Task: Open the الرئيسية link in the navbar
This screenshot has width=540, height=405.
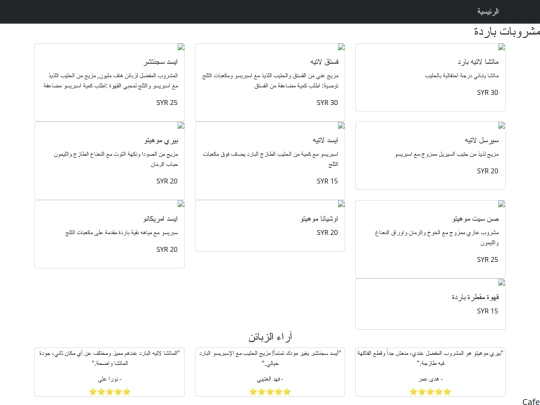Action: [488, 11]
